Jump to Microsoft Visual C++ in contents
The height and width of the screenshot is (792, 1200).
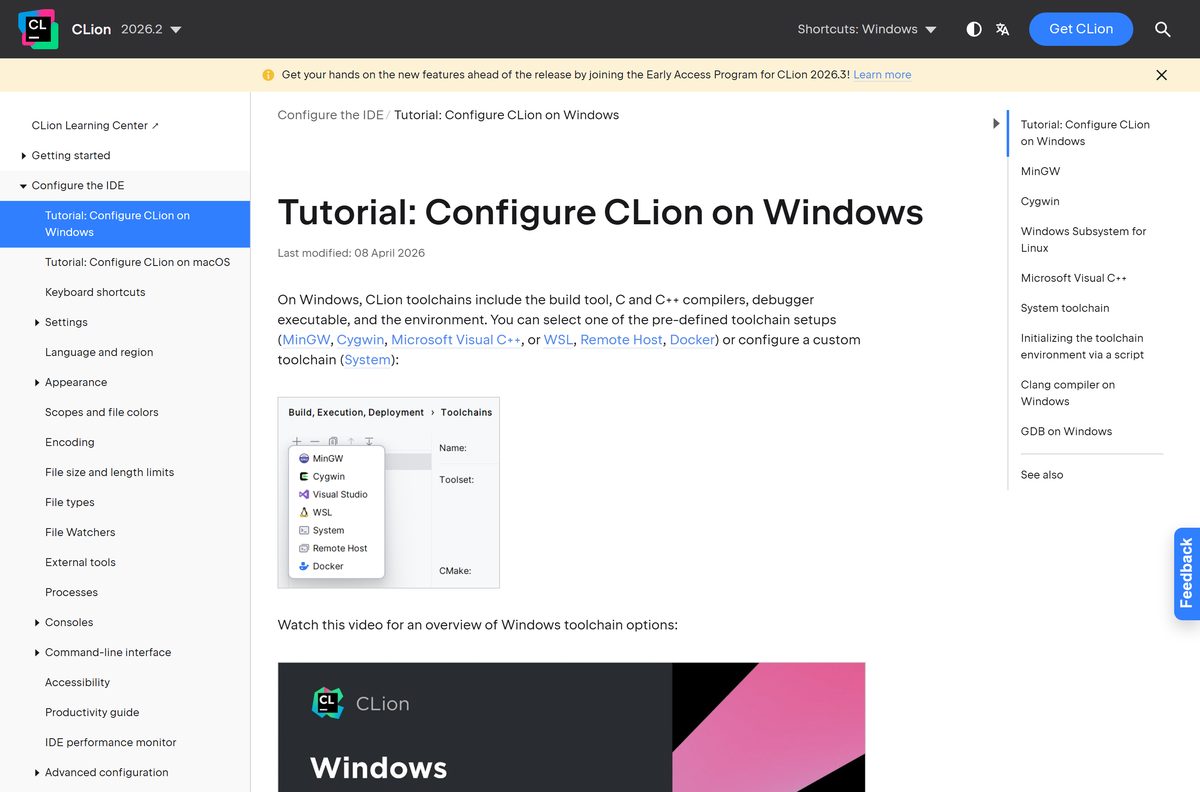[1073, 278]
